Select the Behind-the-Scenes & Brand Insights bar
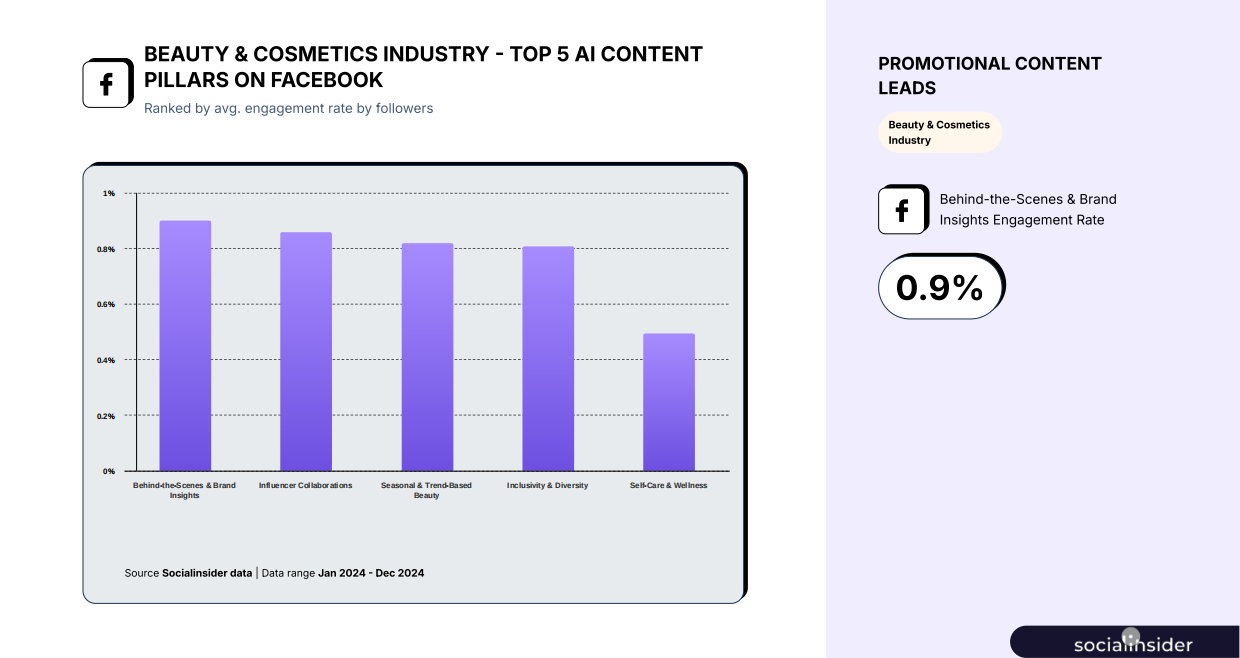 coord(185,345)
